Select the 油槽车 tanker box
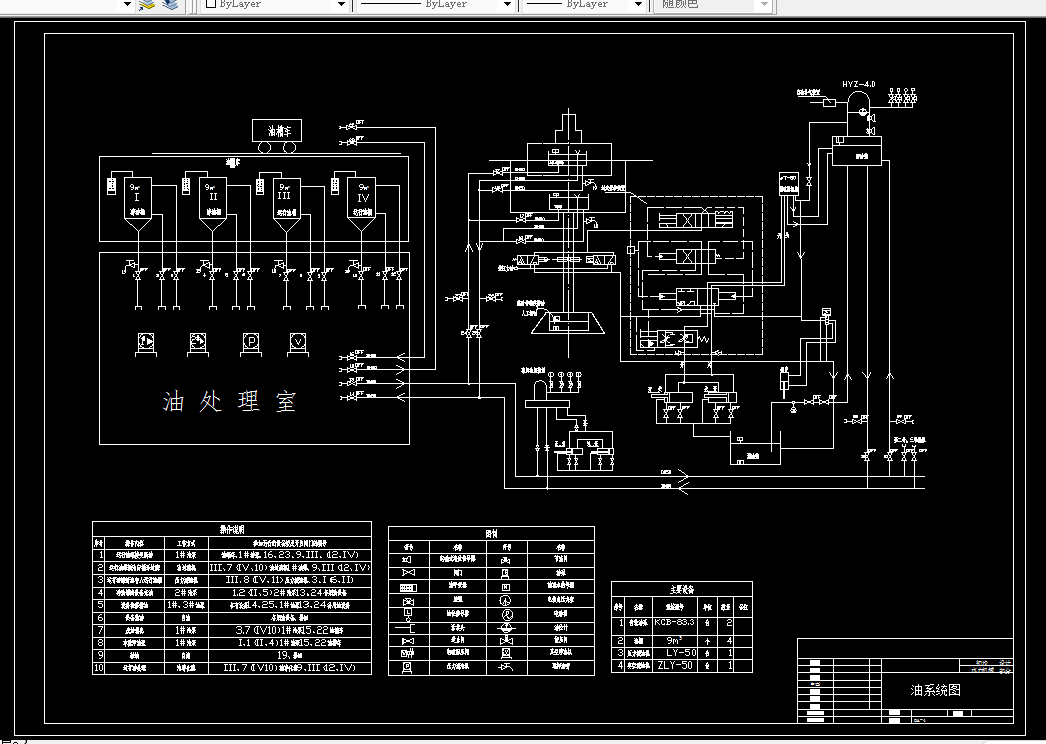This screenshot has height=744, width=1046. click(x=276, y=131)
